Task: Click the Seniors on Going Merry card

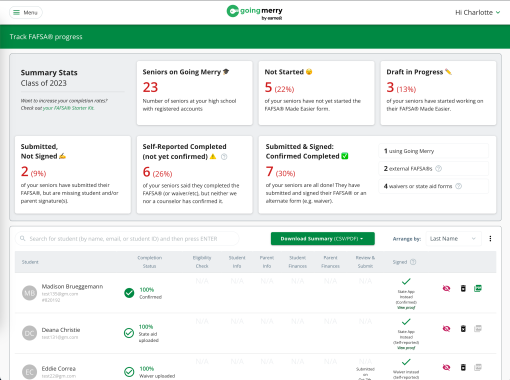Action: point(195,93)
